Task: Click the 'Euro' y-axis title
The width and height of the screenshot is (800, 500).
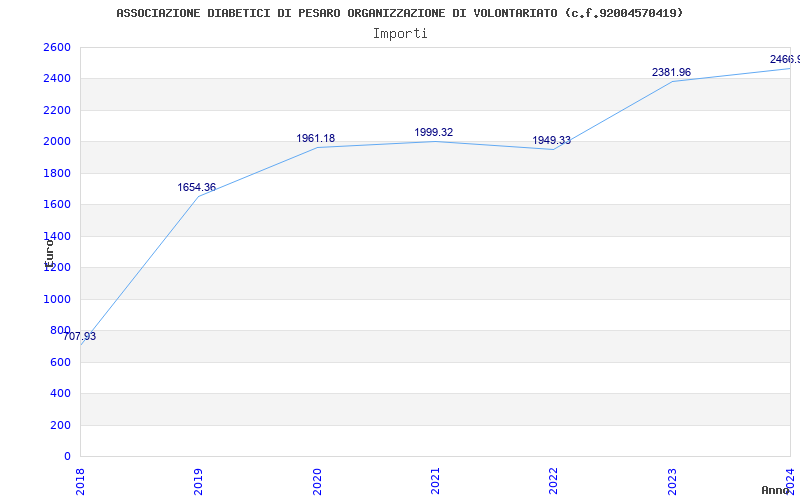Action: [49, 251]
